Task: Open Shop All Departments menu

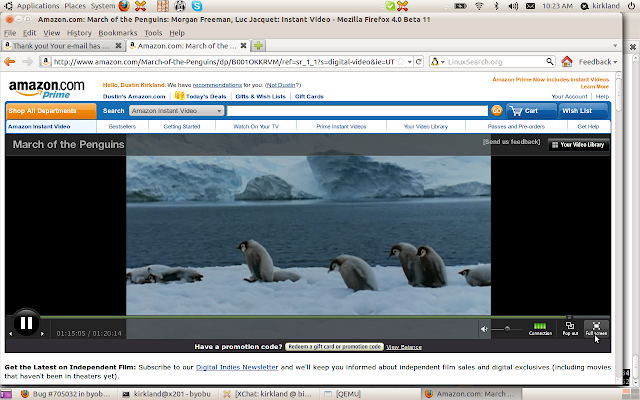Action: tap(51, 111)
